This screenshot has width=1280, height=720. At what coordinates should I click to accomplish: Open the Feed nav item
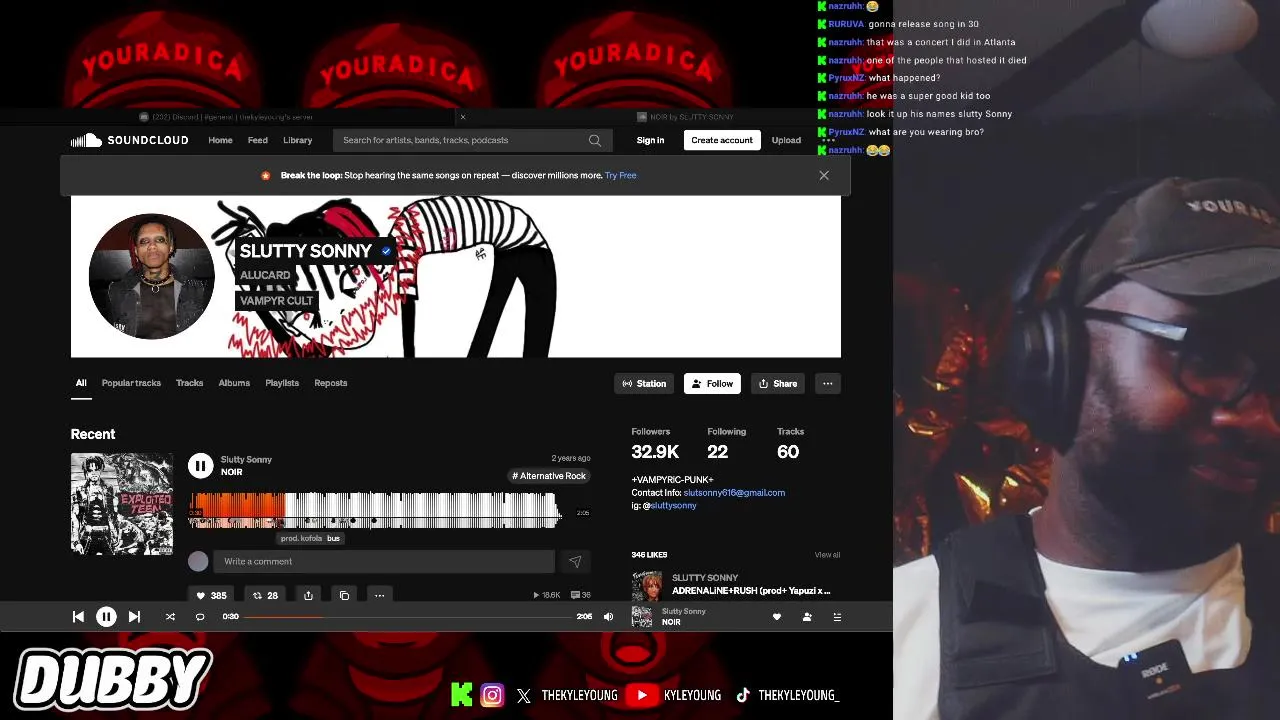click(258, 140)
